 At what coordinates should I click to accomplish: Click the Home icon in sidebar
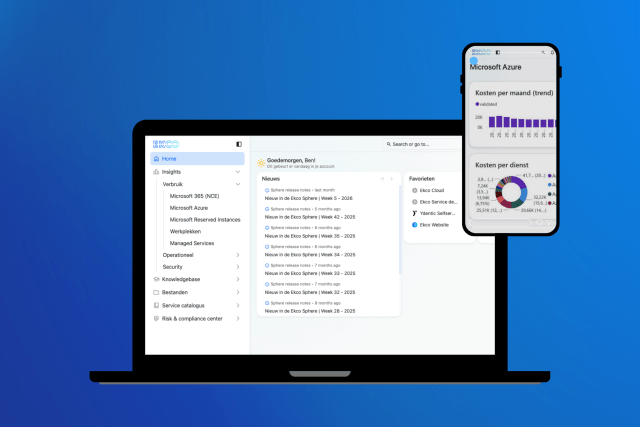[156, 159]
